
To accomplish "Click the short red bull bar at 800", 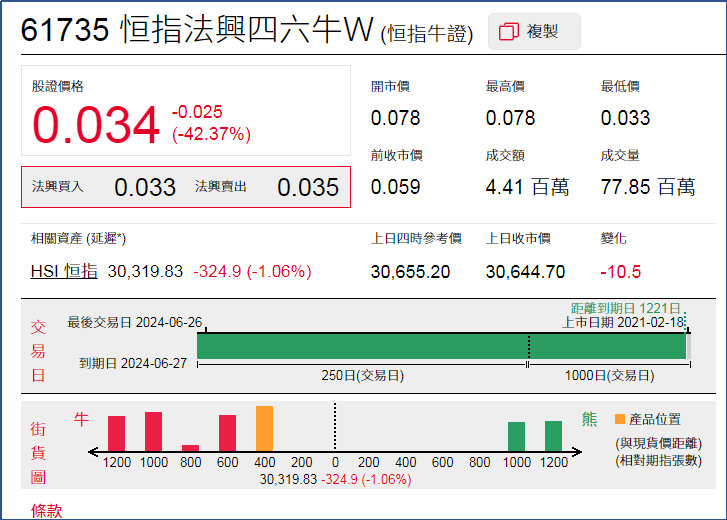I will pyautogui.click(x=191, y=448).
